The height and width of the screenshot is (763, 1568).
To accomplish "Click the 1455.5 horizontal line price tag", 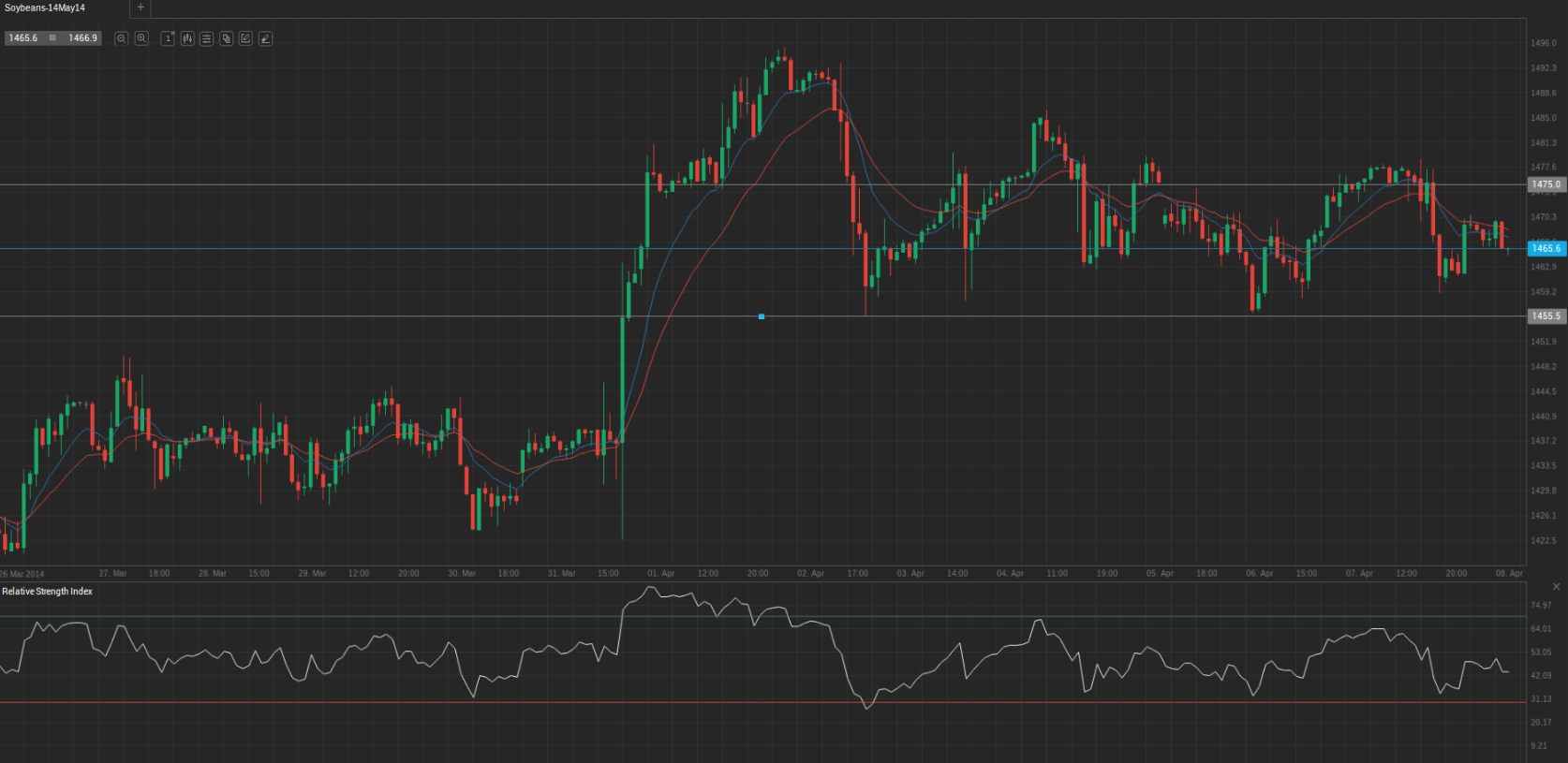I will tap(1546, 316).
